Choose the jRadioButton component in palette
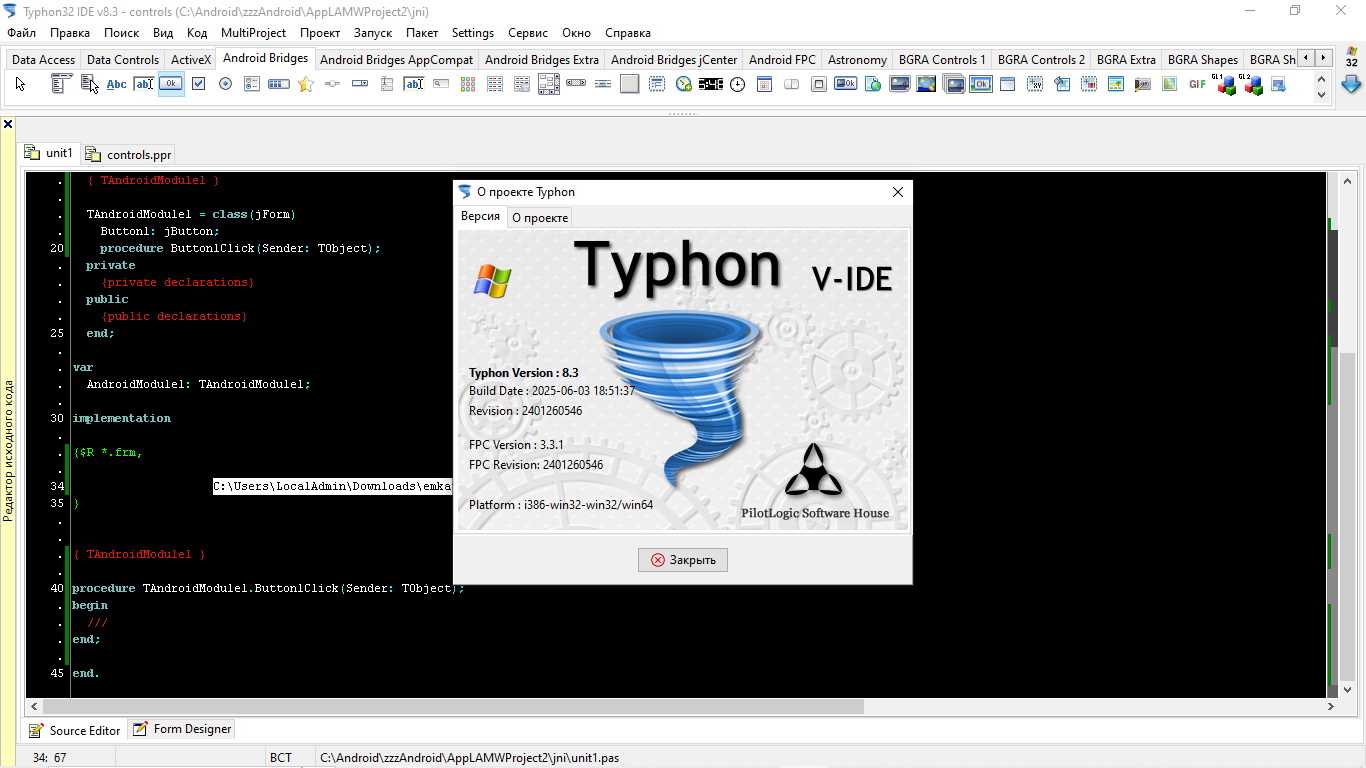Screen dimensions: 1366x768 (x=225, y=84)
